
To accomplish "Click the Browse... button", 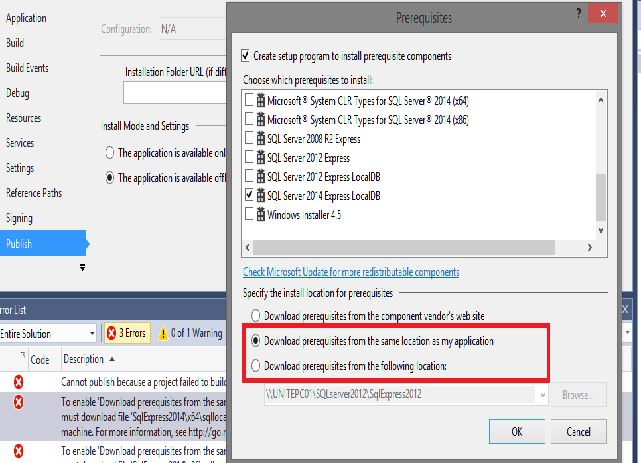I will 578,395.
